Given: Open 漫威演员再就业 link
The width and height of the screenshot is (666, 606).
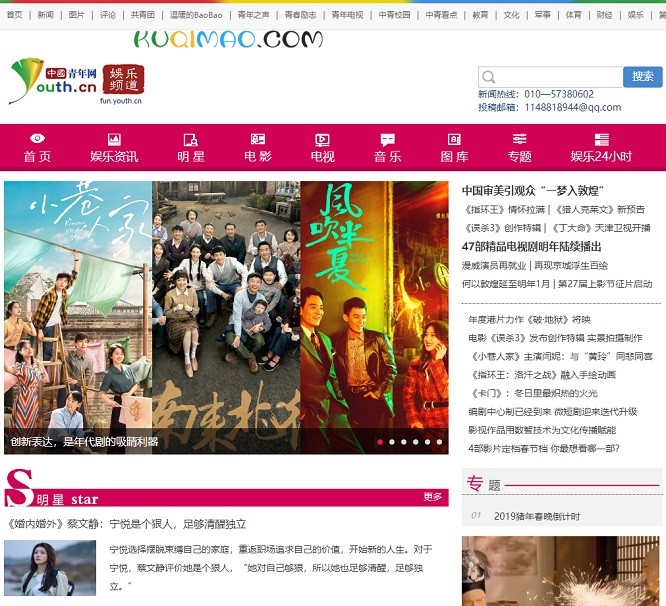Looking at the screenshot, I should coord(494,265).
